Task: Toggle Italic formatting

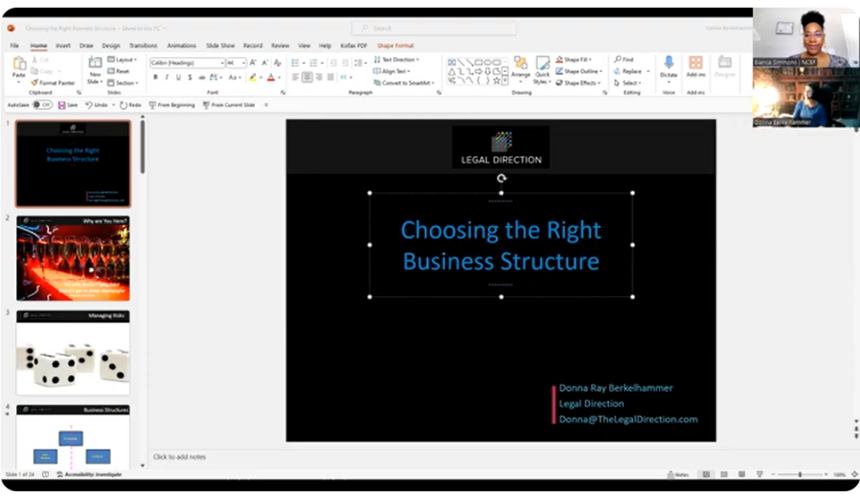Action: point(167,77)
